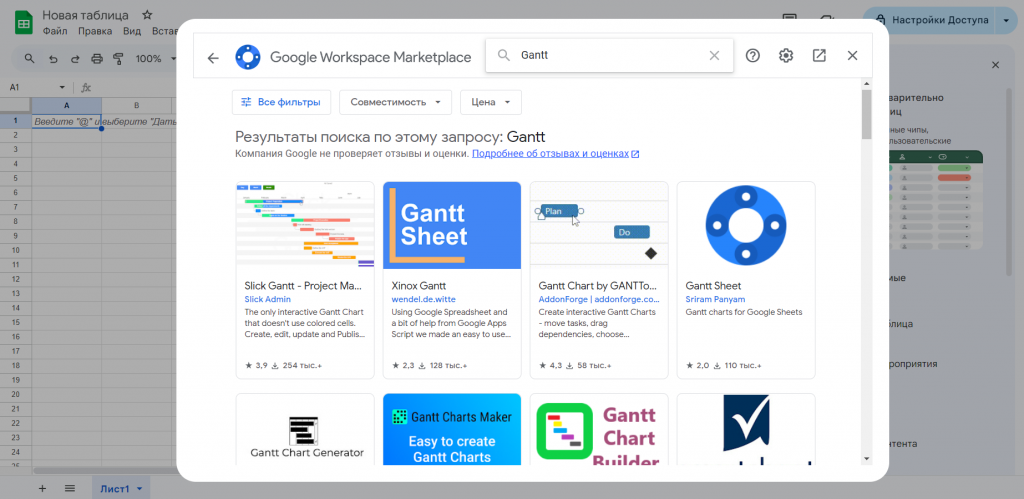Click the Gantt search input field

[x=609, y=56]
